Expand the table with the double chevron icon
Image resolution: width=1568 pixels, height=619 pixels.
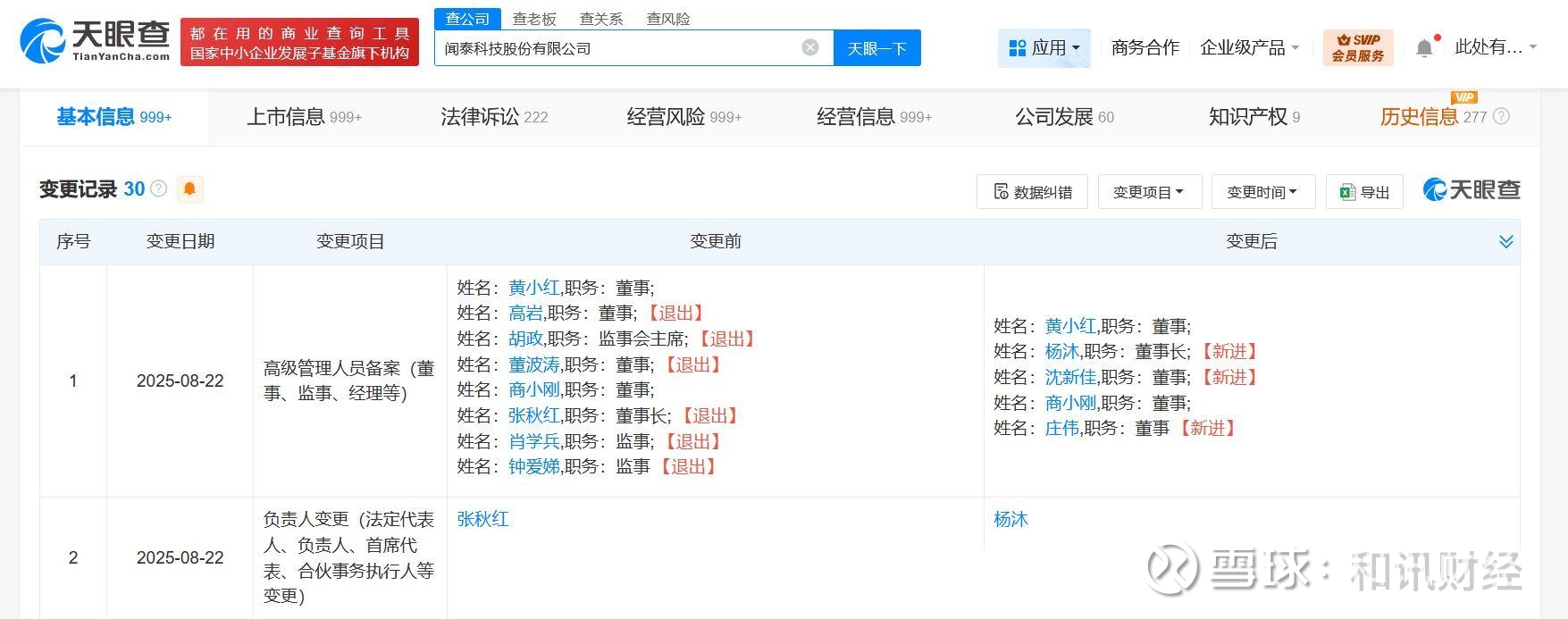(x=1506, y=242)
